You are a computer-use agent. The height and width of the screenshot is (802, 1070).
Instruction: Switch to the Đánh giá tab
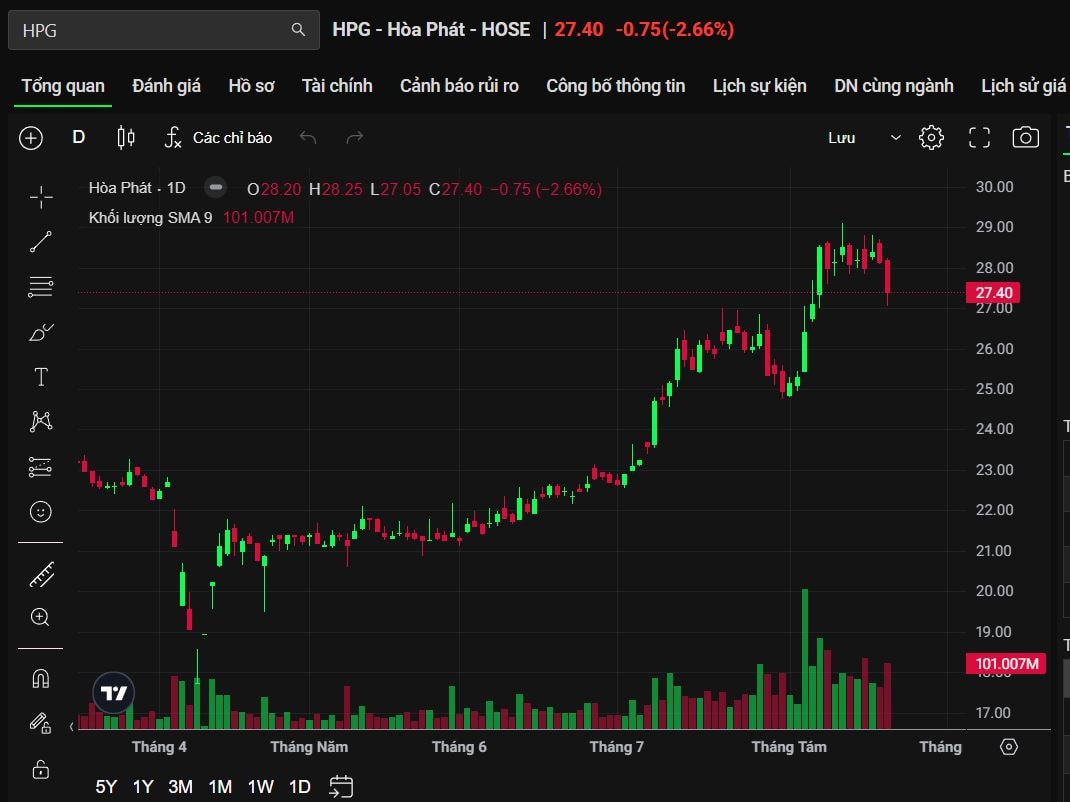tap(167, 86)
